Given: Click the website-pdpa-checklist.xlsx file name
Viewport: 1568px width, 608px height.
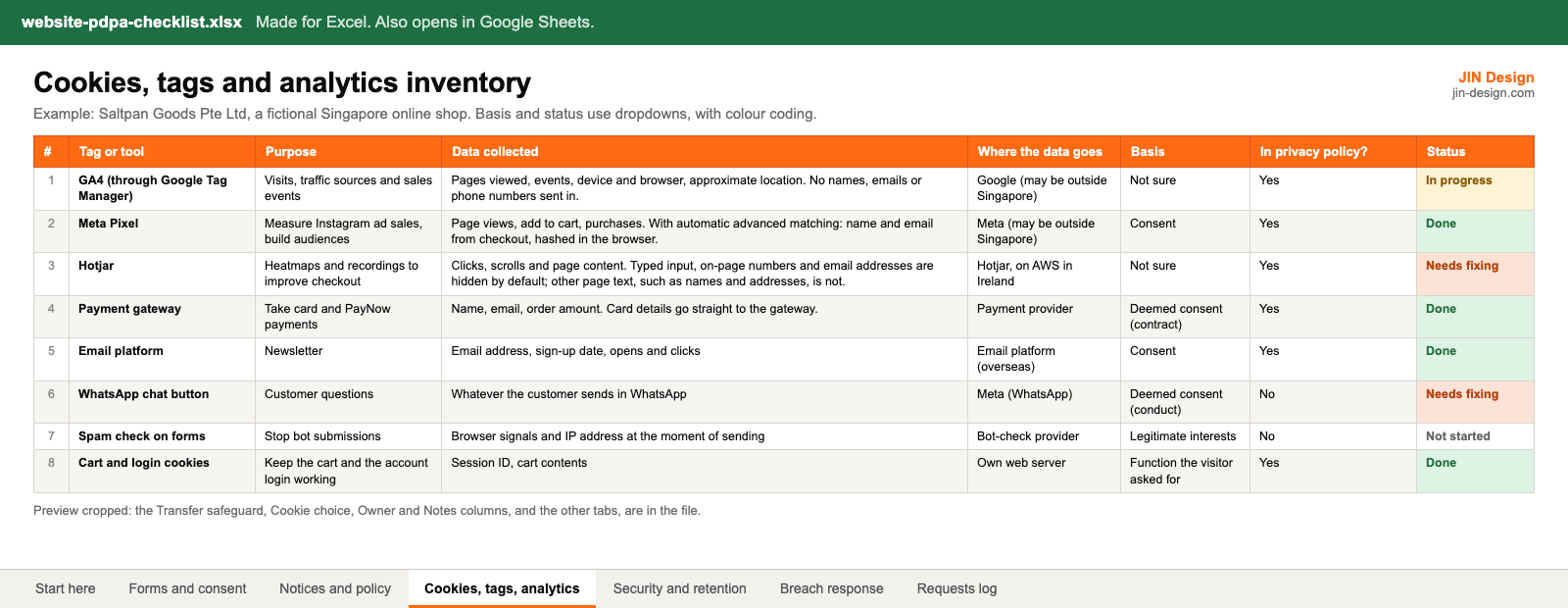Looking at the screenshot, I should (131, 22).
